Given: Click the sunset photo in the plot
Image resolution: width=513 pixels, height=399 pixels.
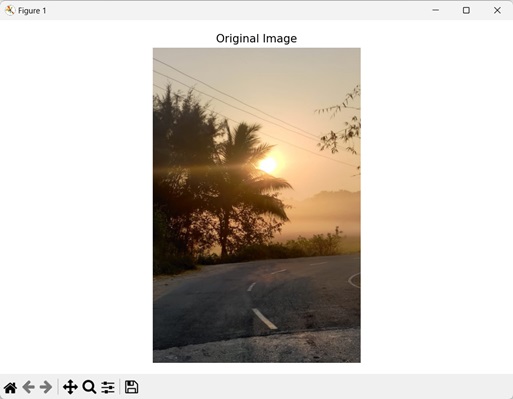Looking at the screenshot, I should 257,205.
